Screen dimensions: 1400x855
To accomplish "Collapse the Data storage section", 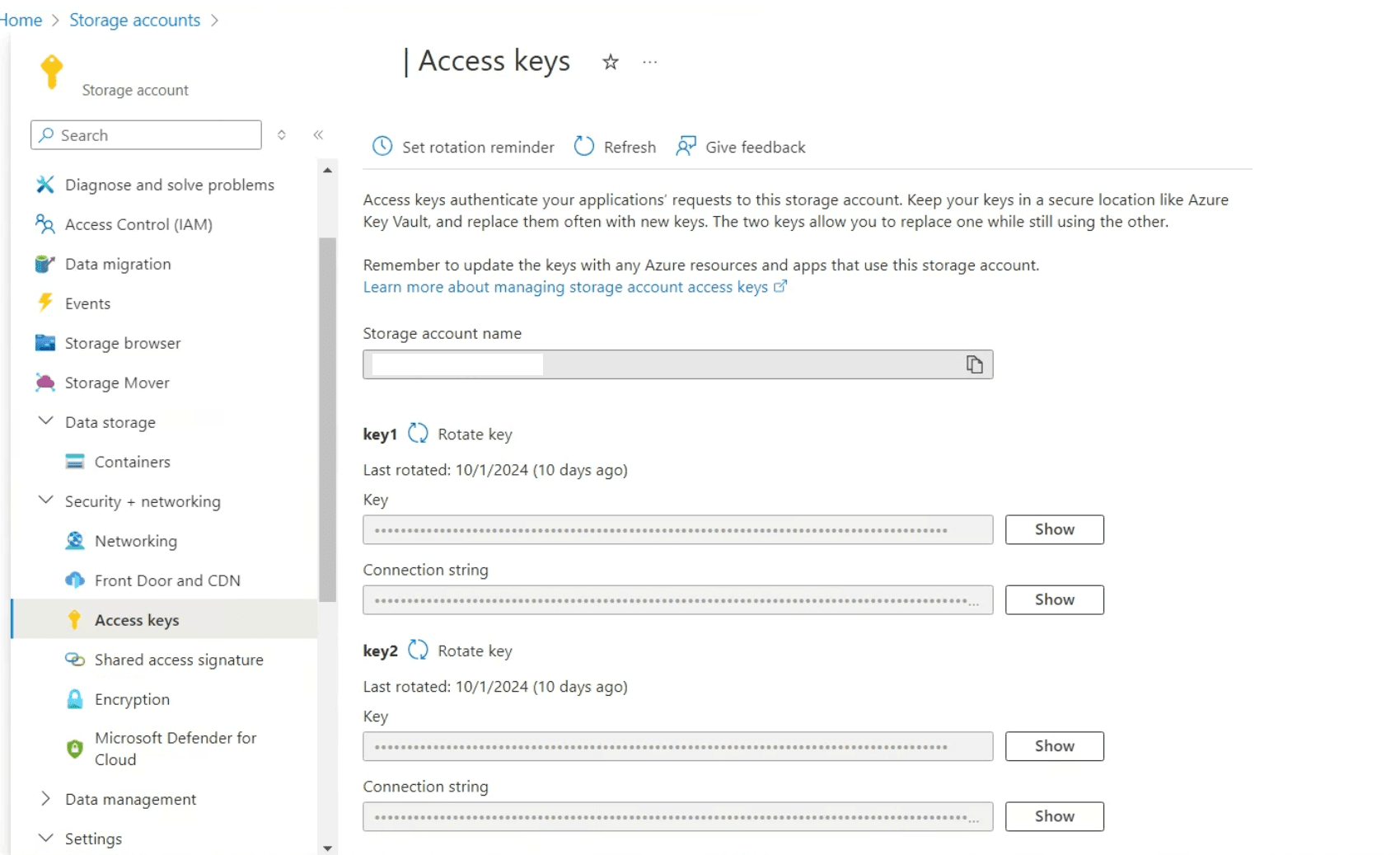I will click(x=46, y=421).
